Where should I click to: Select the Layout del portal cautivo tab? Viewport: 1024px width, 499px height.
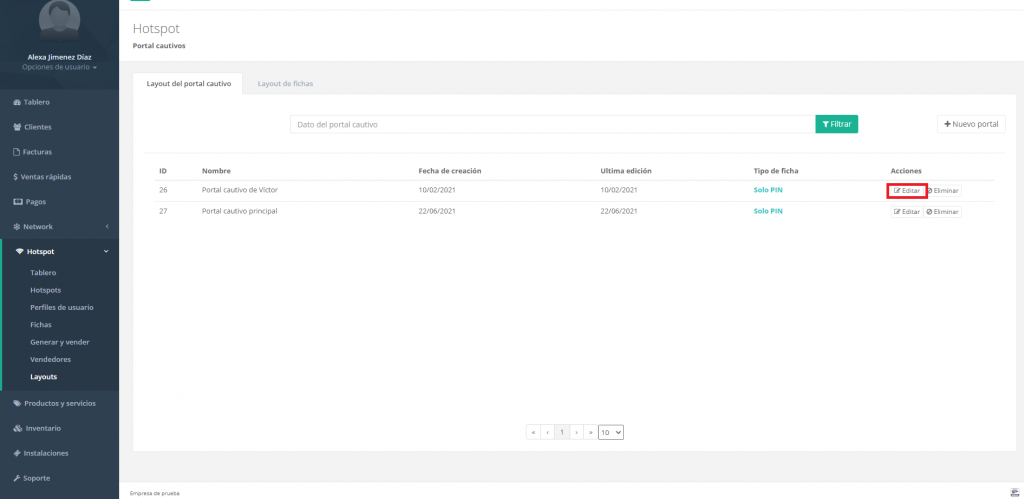pyautogui.click(x=189, y=83)
